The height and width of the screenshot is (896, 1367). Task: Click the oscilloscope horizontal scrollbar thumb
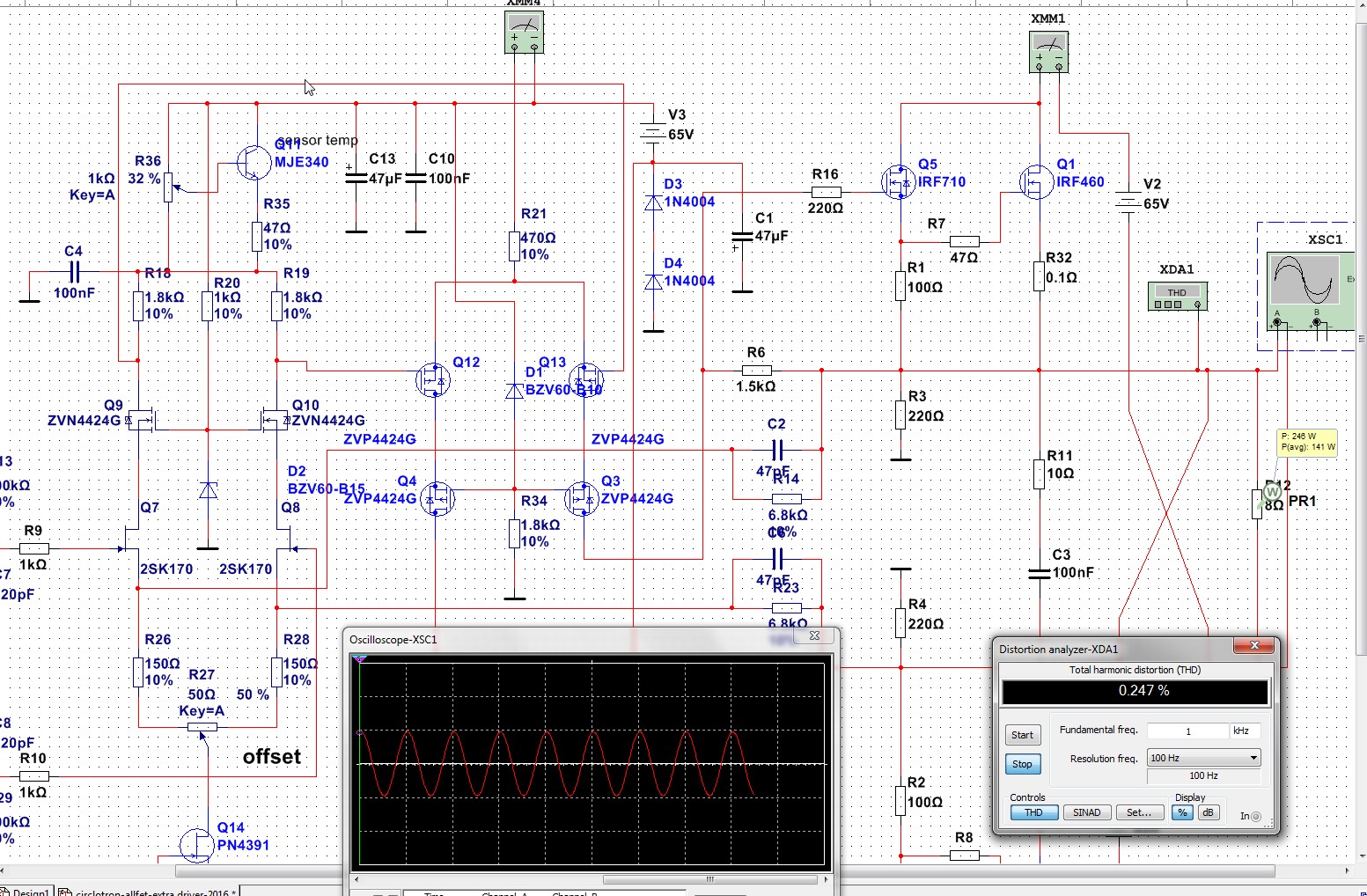(710, 879)
